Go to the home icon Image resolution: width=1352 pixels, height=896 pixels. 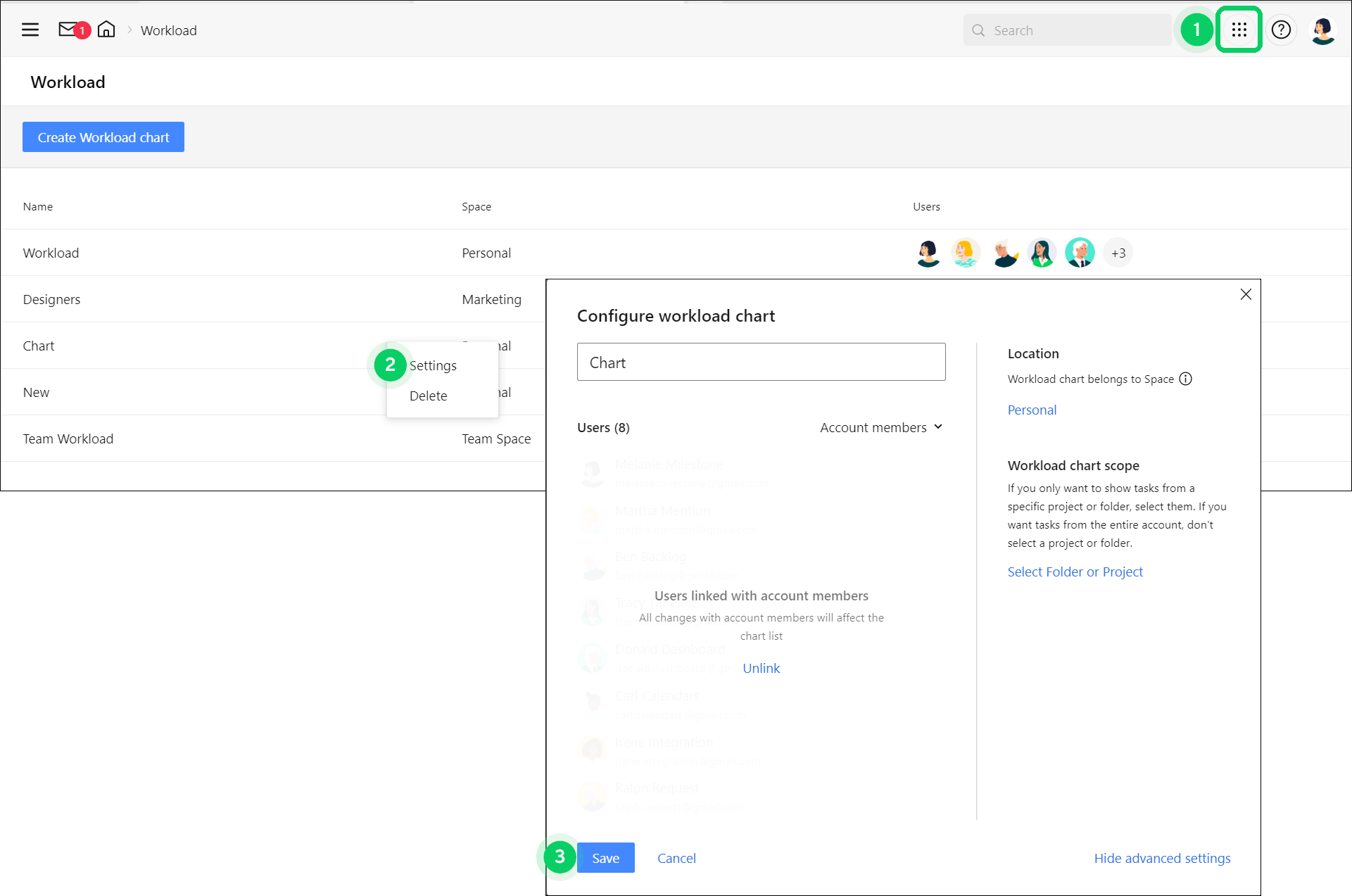coord(106,30)
